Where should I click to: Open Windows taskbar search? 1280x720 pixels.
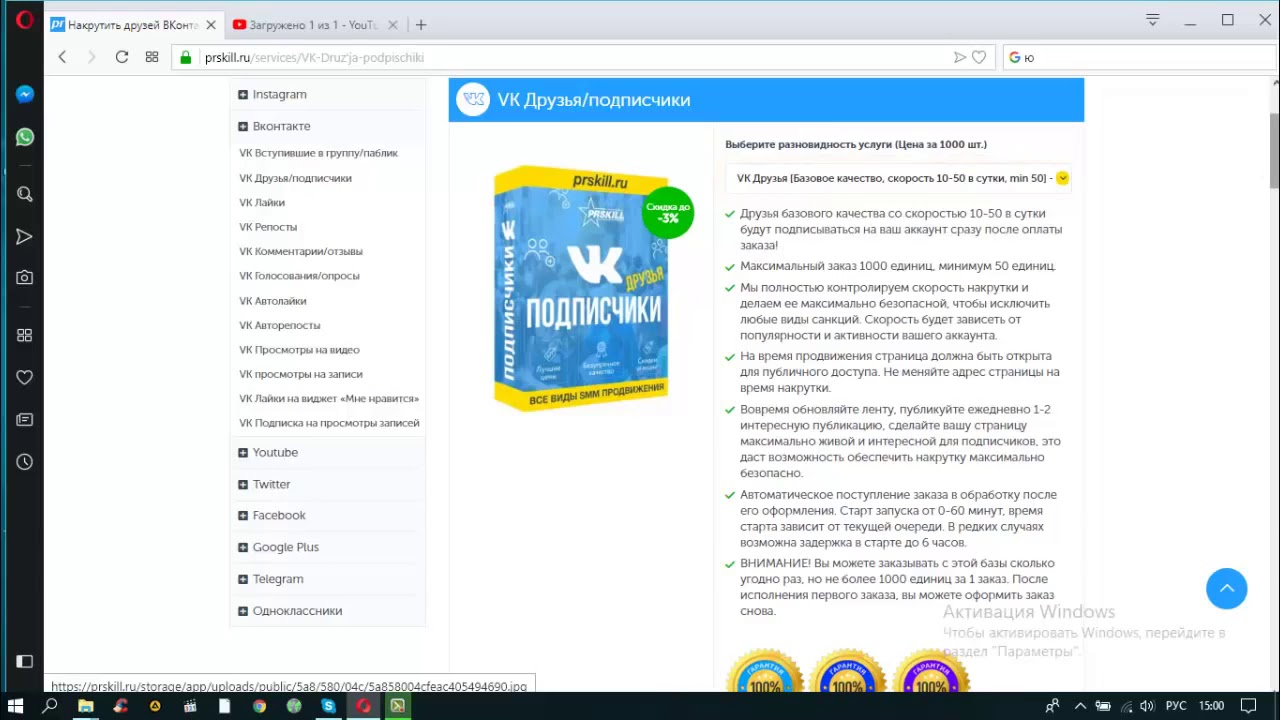point(50,706)
